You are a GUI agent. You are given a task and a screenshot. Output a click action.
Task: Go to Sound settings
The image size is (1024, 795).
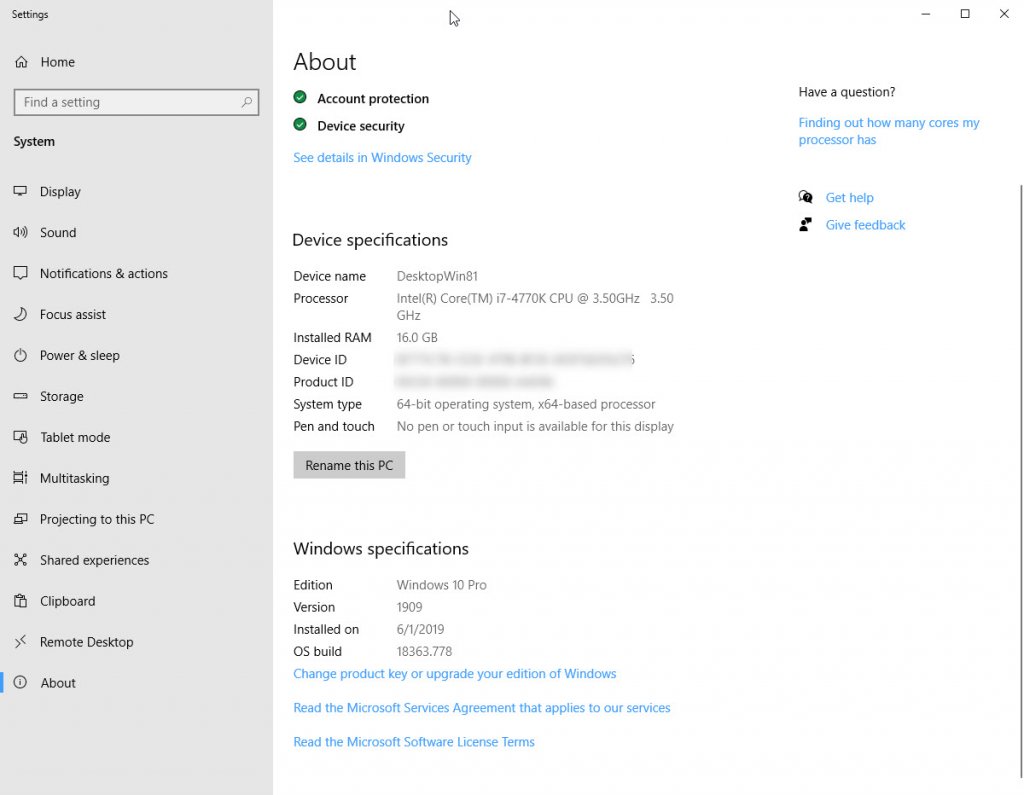click(x=136, y=233)
